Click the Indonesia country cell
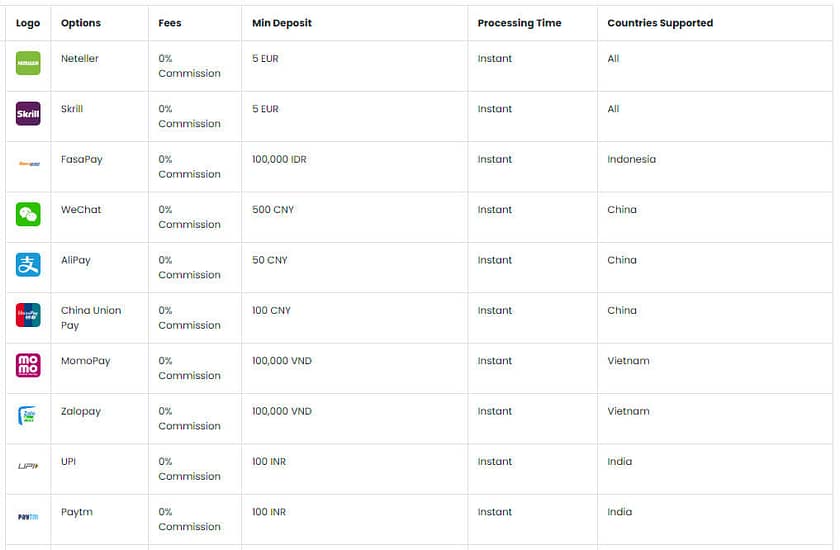 (x=631, y=160)
